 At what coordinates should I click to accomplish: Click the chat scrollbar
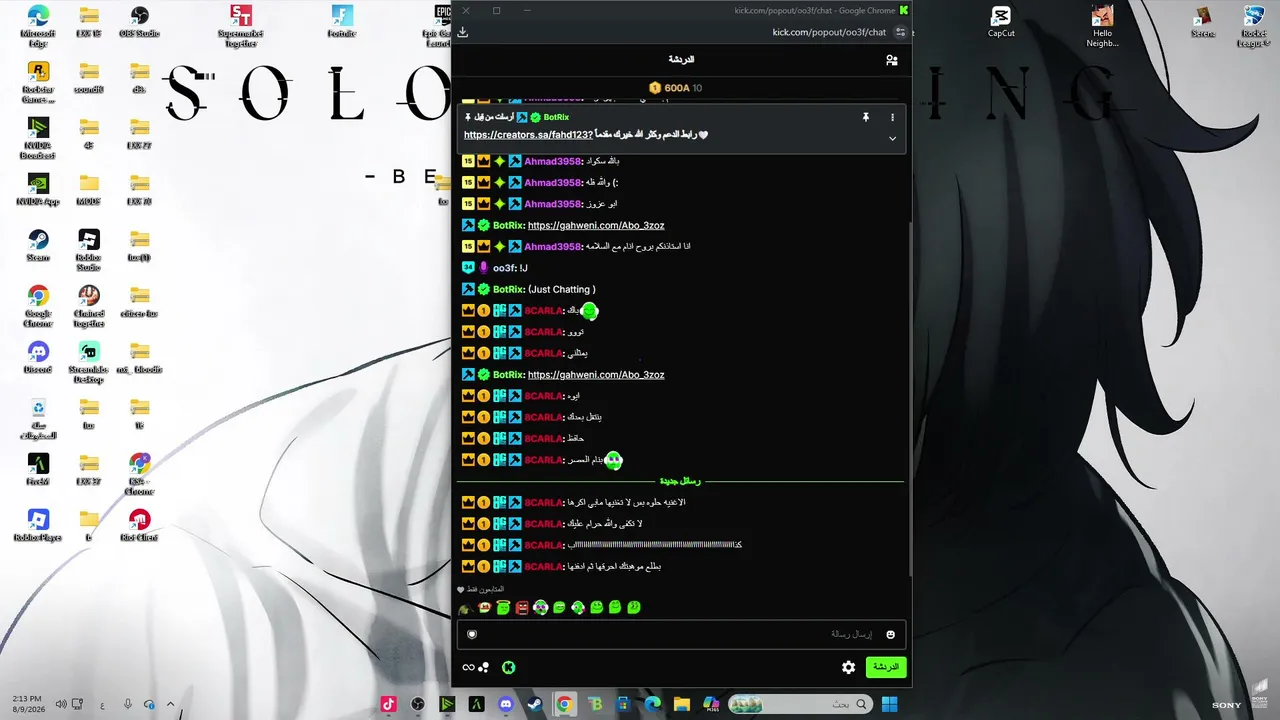coord(909,340)
